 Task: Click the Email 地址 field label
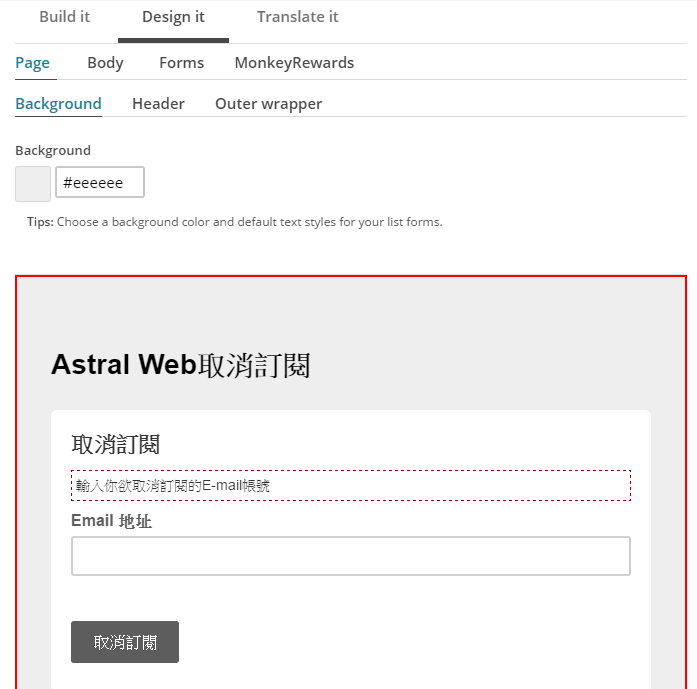[111, 521]
